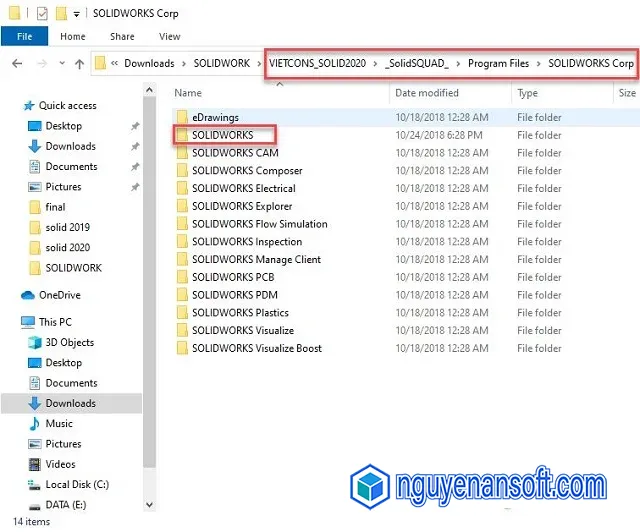Click the Forward navigation arrow
640x532 pixels.
coord(42,63)
